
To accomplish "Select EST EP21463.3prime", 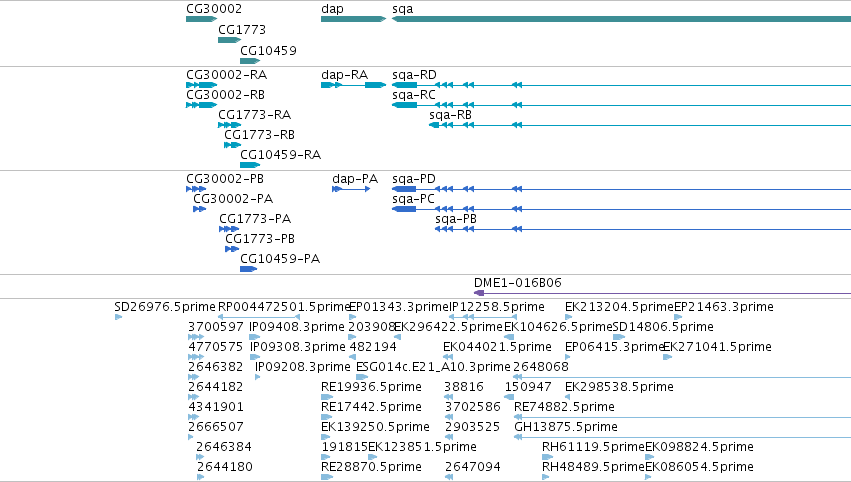I will pos(723,307).
